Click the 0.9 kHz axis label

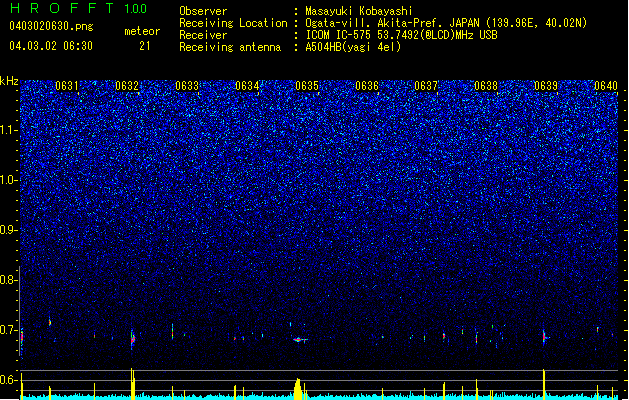pyautogui.click(x=9, y=230)
